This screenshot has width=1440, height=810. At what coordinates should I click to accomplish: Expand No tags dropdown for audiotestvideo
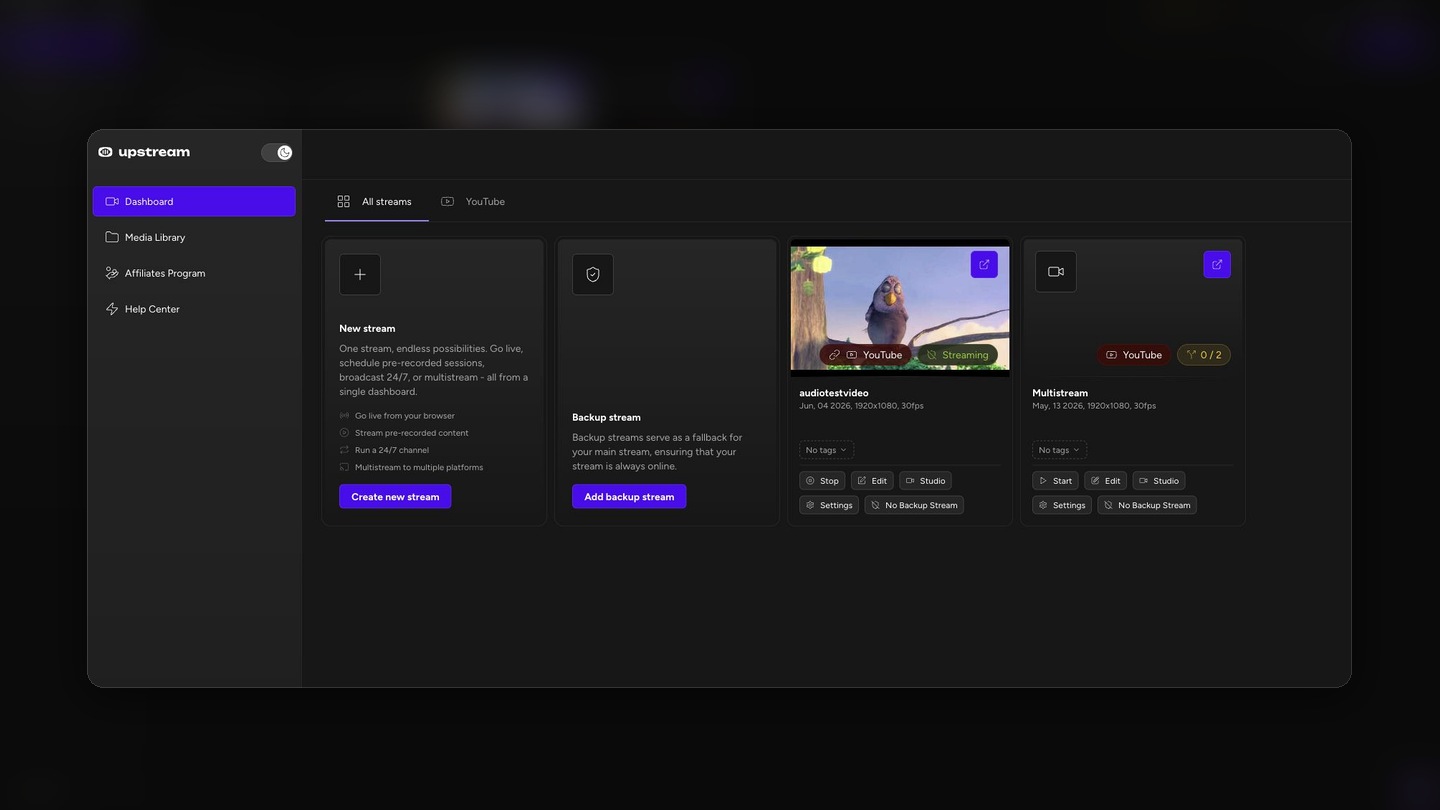pyautogui.click(x=826, y=450)
